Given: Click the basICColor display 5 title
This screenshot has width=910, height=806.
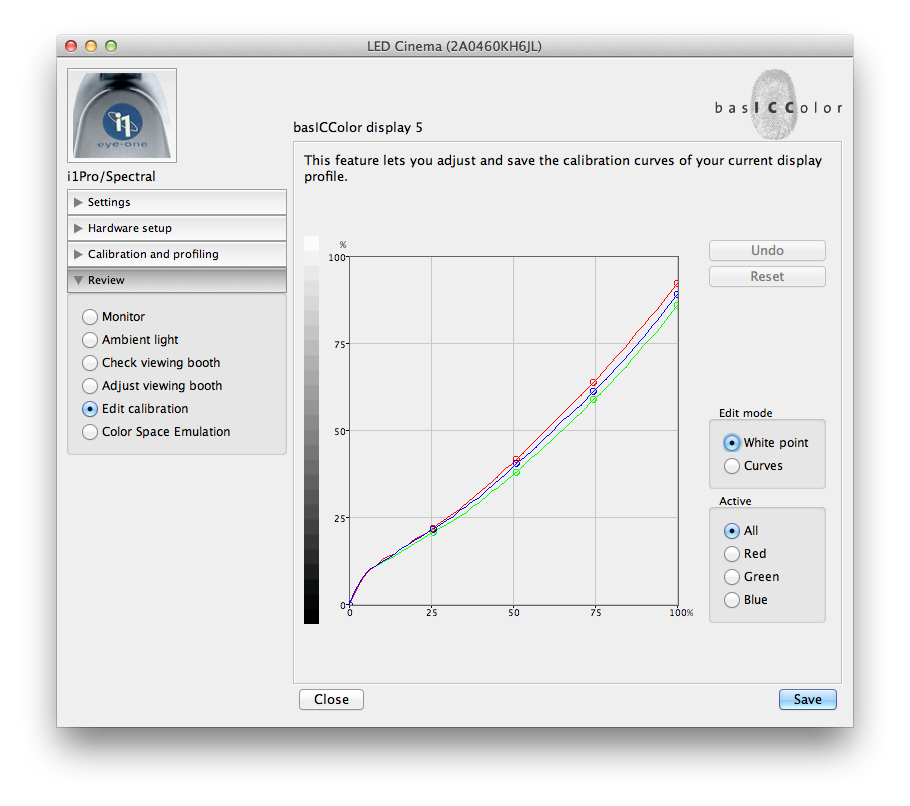Looking at the screenshot, I should (358, 128).
